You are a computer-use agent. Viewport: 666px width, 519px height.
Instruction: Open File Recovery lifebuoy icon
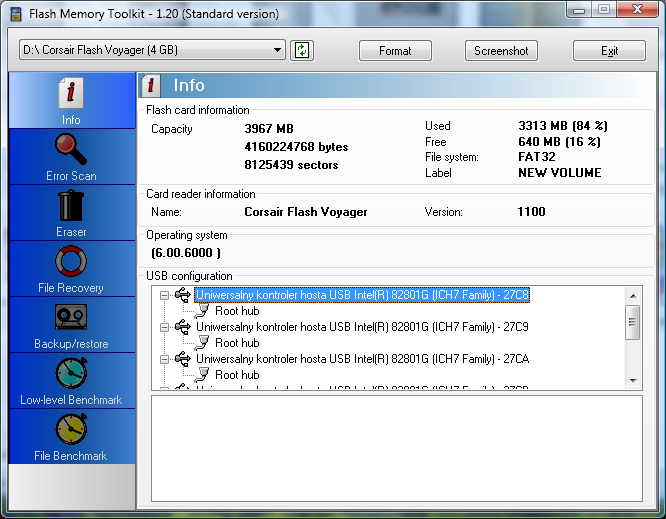(x=71, y=261)
